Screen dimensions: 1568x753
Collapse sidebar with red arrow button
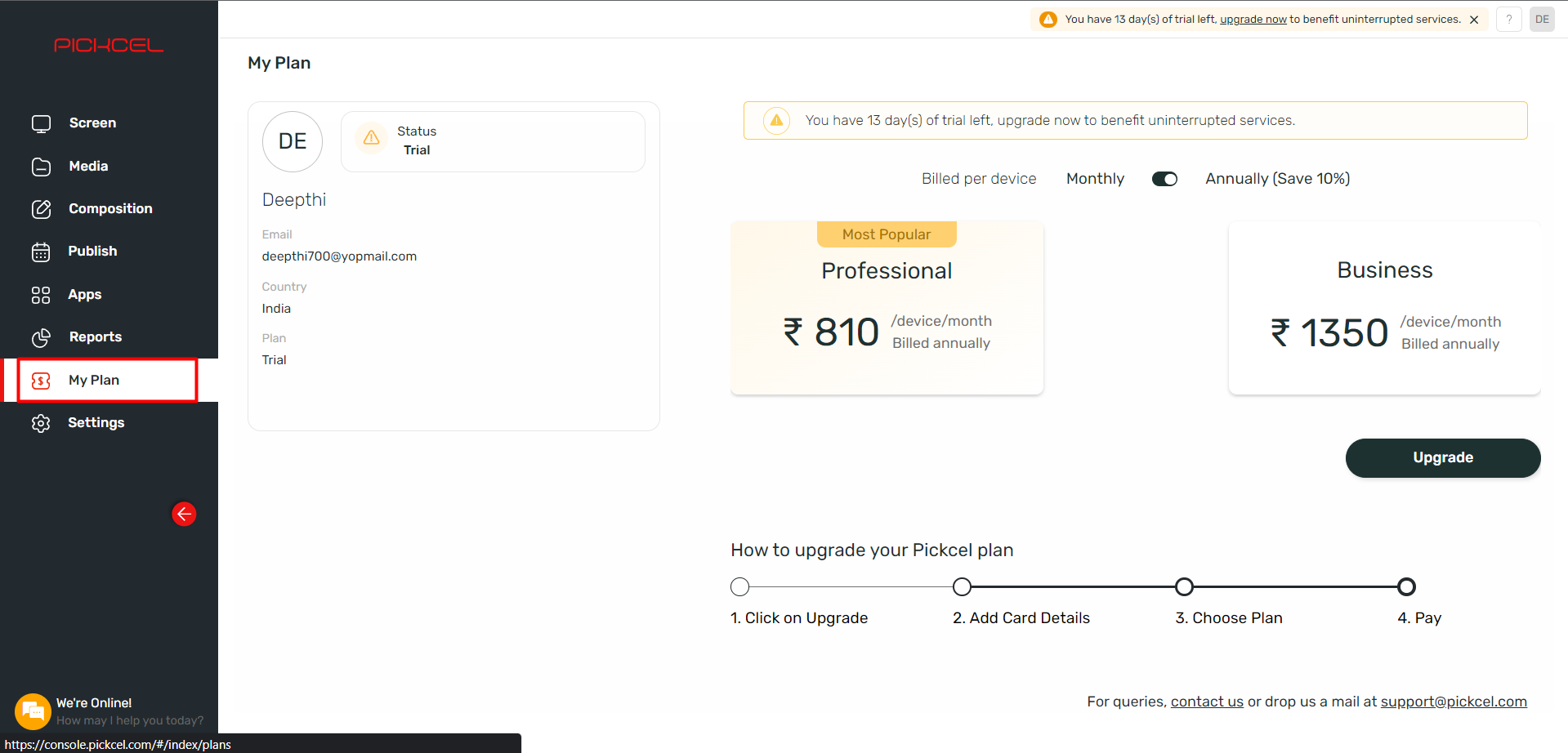pyautogui.click(x=184, y=514)
